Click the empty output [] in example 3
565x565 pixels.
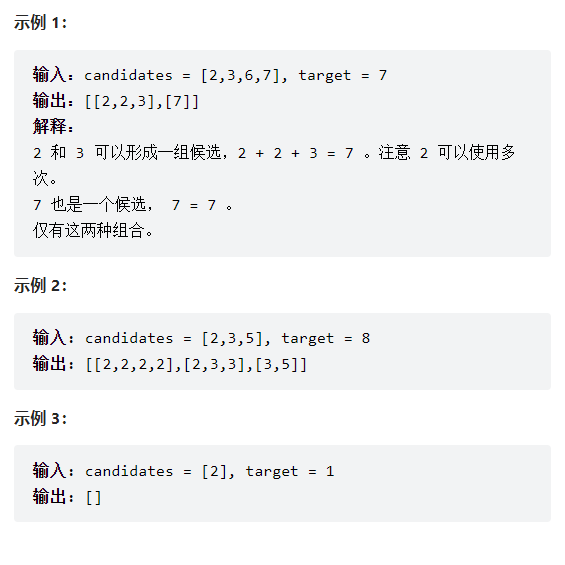click(93, 498)
